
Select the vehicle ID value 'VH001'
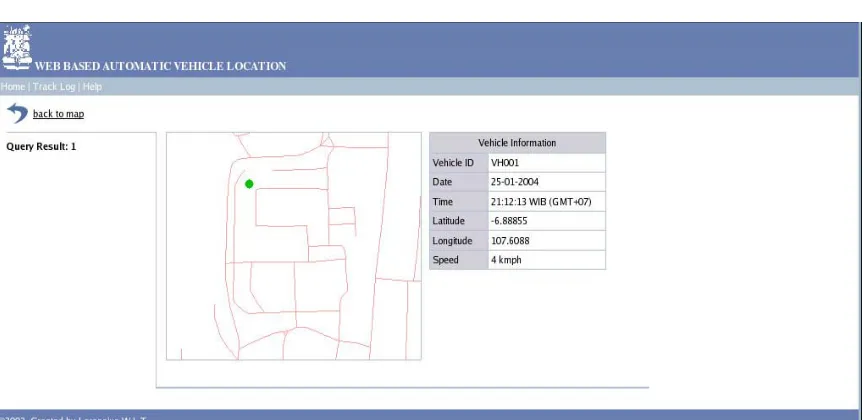505,163
